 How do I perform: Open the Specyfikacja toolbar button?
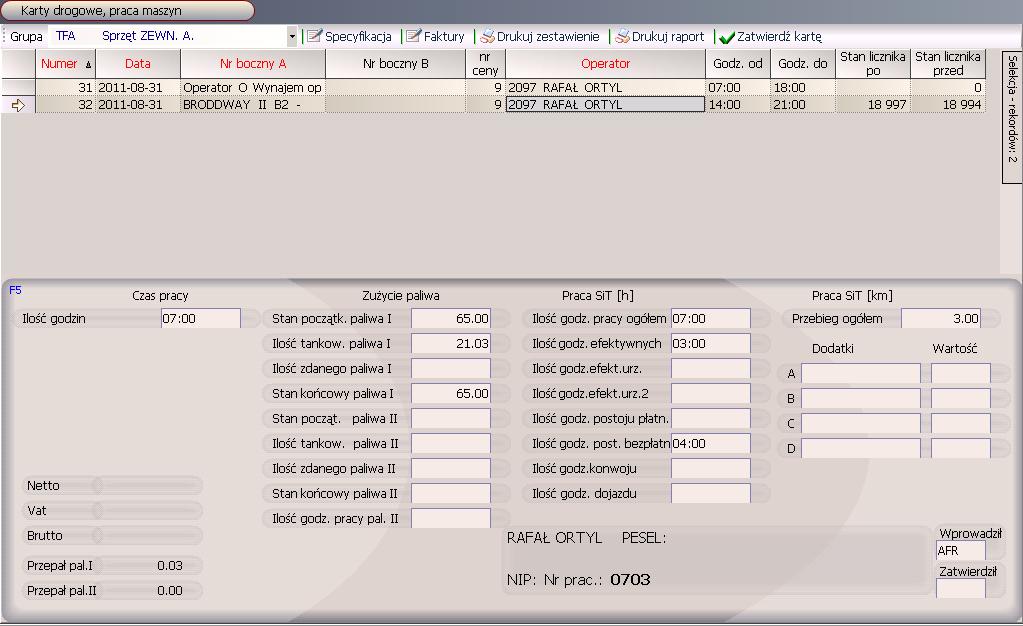tap(350, 37)
